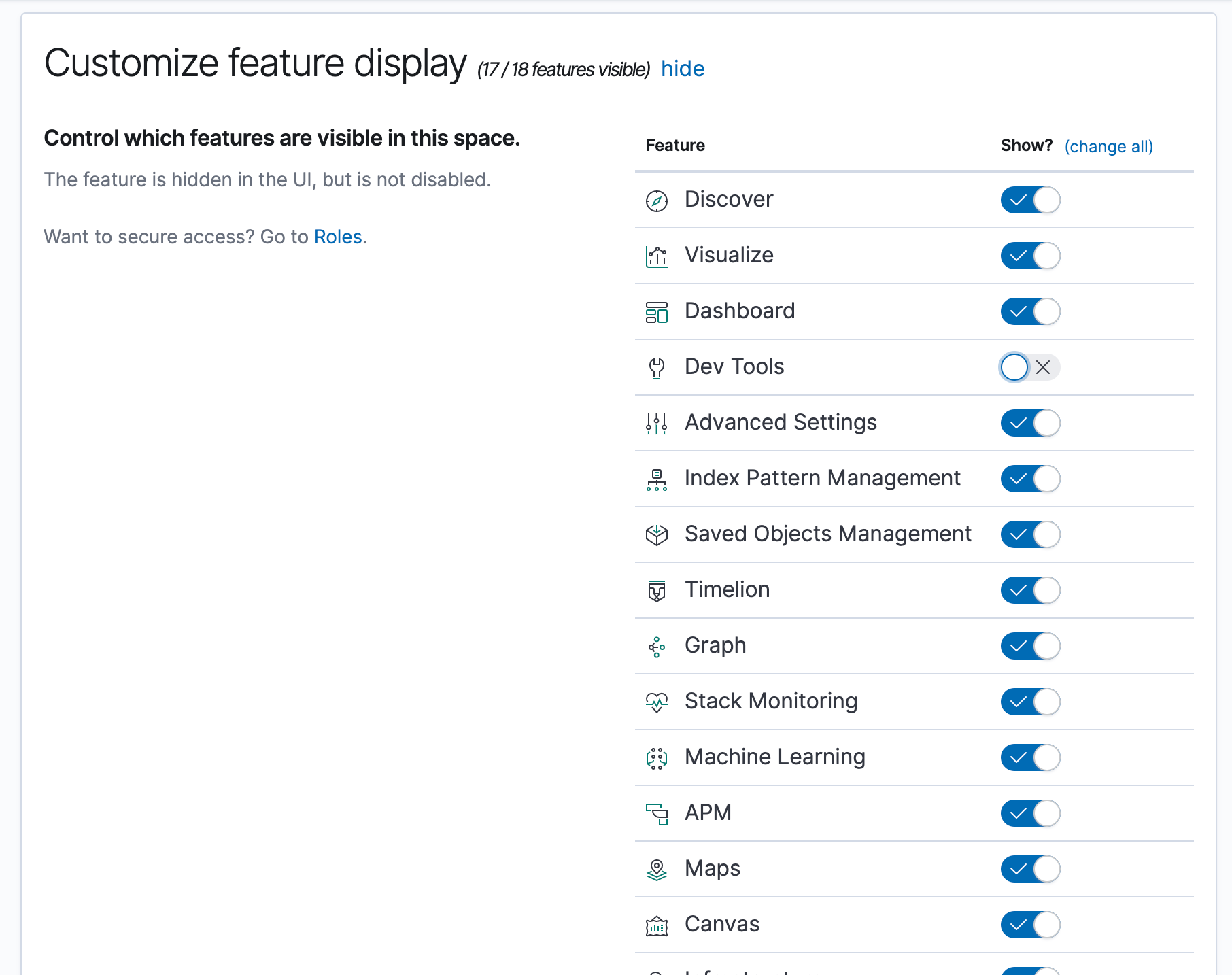
Task: Toggle Advanced Settings visibility off
Action: tap(1030, 423)
